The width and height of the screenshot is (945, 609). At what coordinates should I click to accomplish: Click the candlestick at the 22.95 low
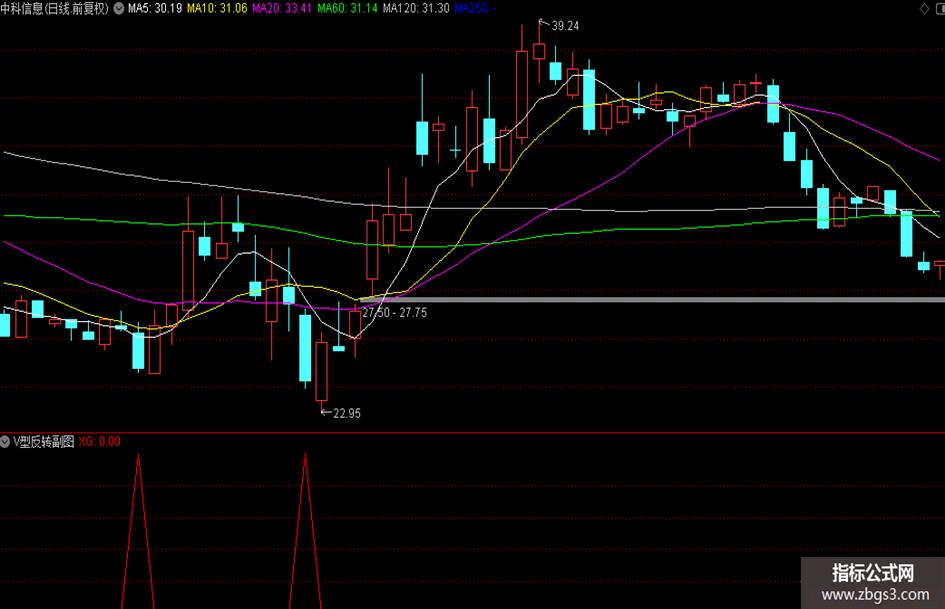point(322,371)
